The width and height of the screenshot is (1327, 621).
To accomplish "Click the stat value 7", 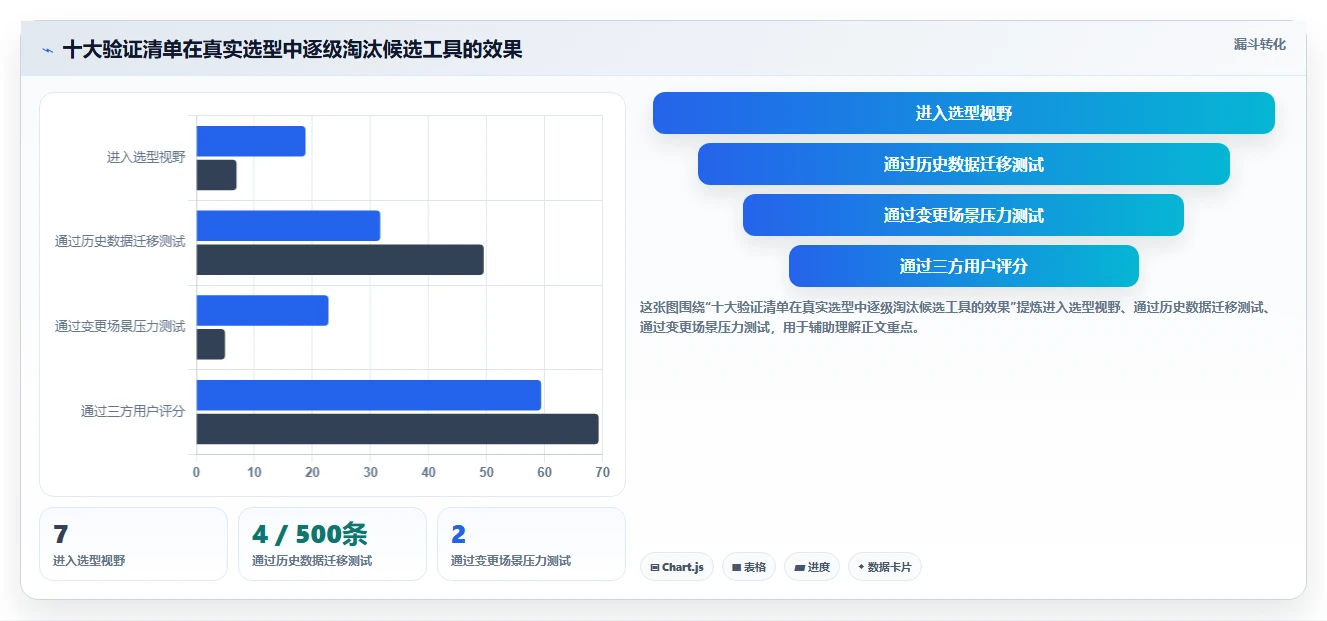I will pyautogui.click(x=61, y=535).
